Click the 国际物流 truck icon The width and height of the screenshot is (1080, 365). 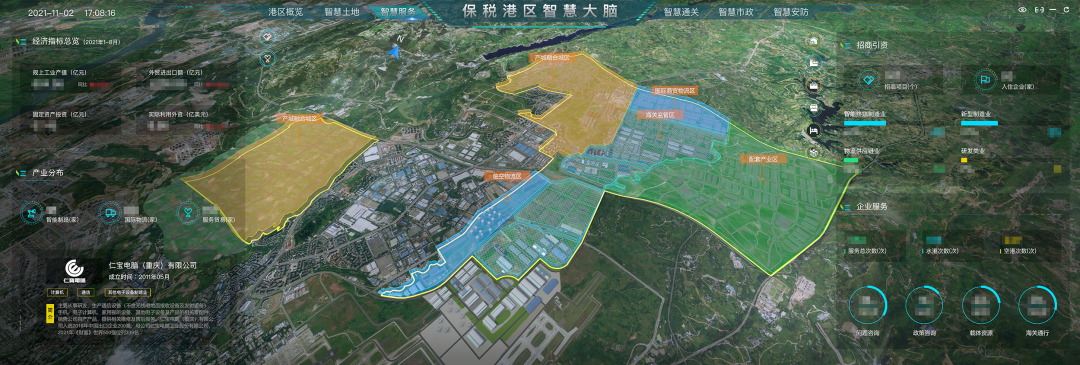pyautogui.click(x=109, y=212)
